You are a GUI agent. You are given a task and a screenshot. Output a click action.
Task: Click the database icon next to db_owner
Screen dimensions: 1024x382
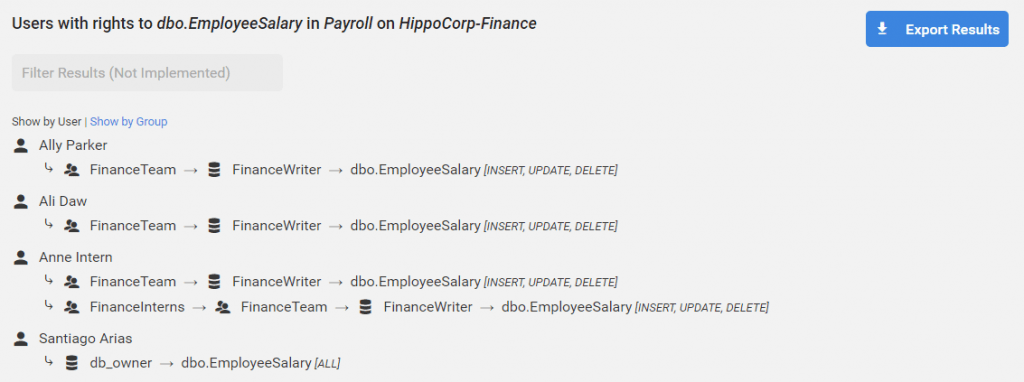(71, 363)
